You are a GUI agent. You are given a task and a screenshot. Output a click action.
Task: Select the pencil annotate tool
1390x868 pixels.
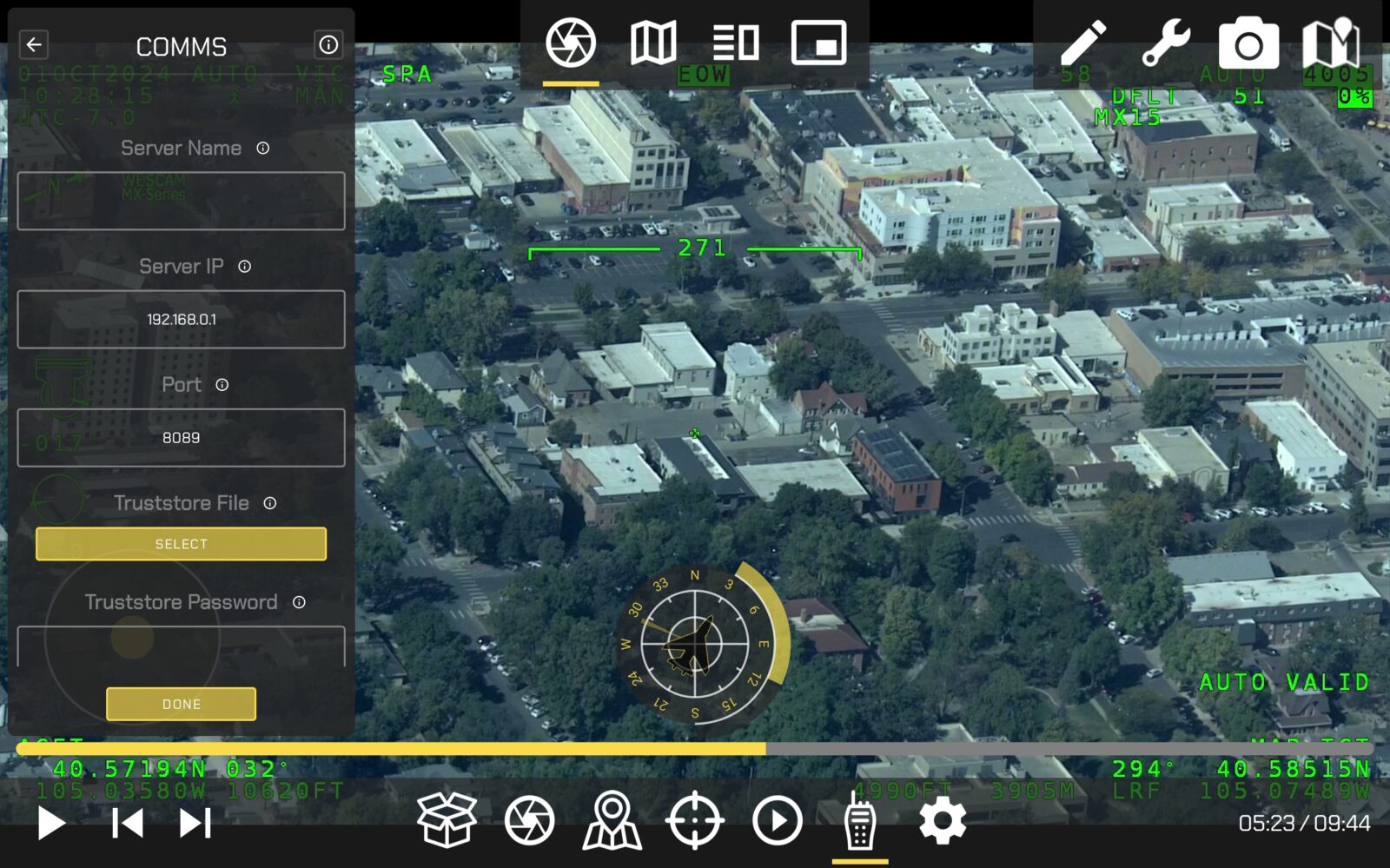(1083, 43)
